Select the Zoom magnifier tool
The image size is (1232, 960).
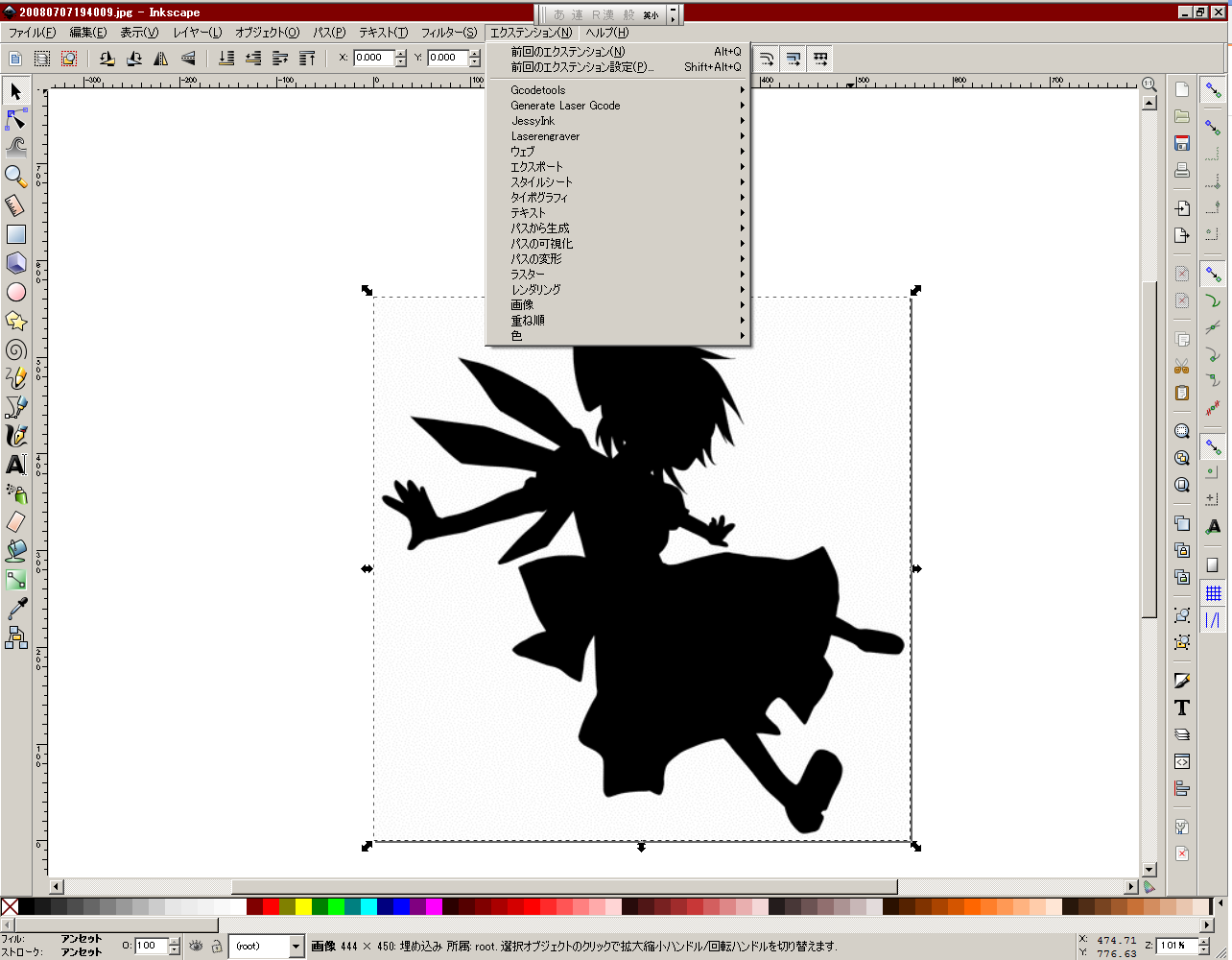click(x=15, y=177)
